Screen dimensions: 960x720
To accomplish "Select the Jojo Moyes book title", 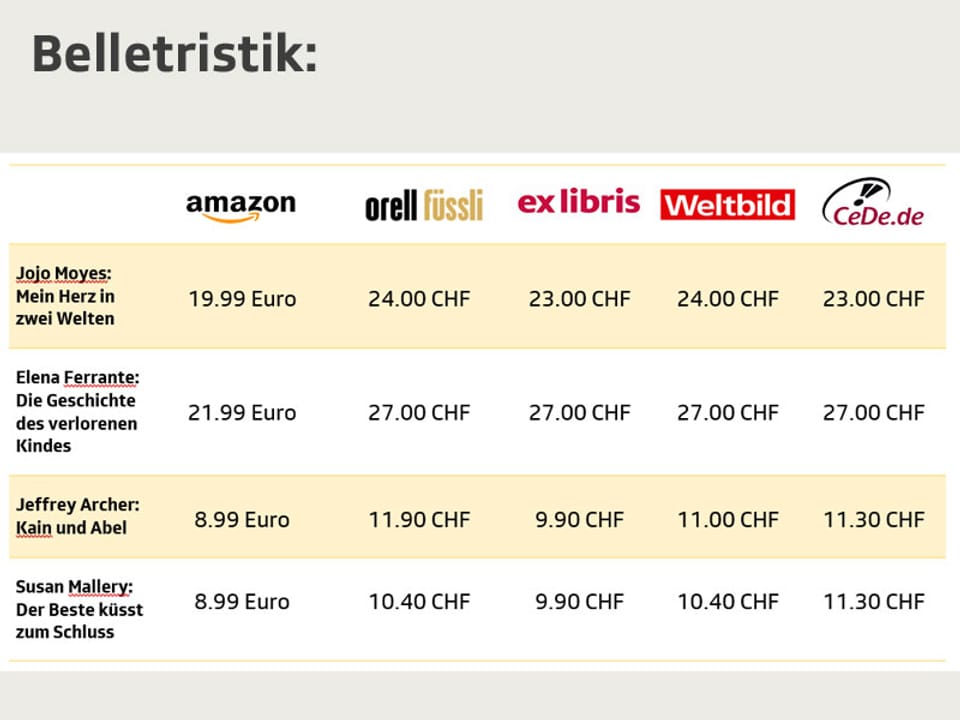I will click(66, 296).
